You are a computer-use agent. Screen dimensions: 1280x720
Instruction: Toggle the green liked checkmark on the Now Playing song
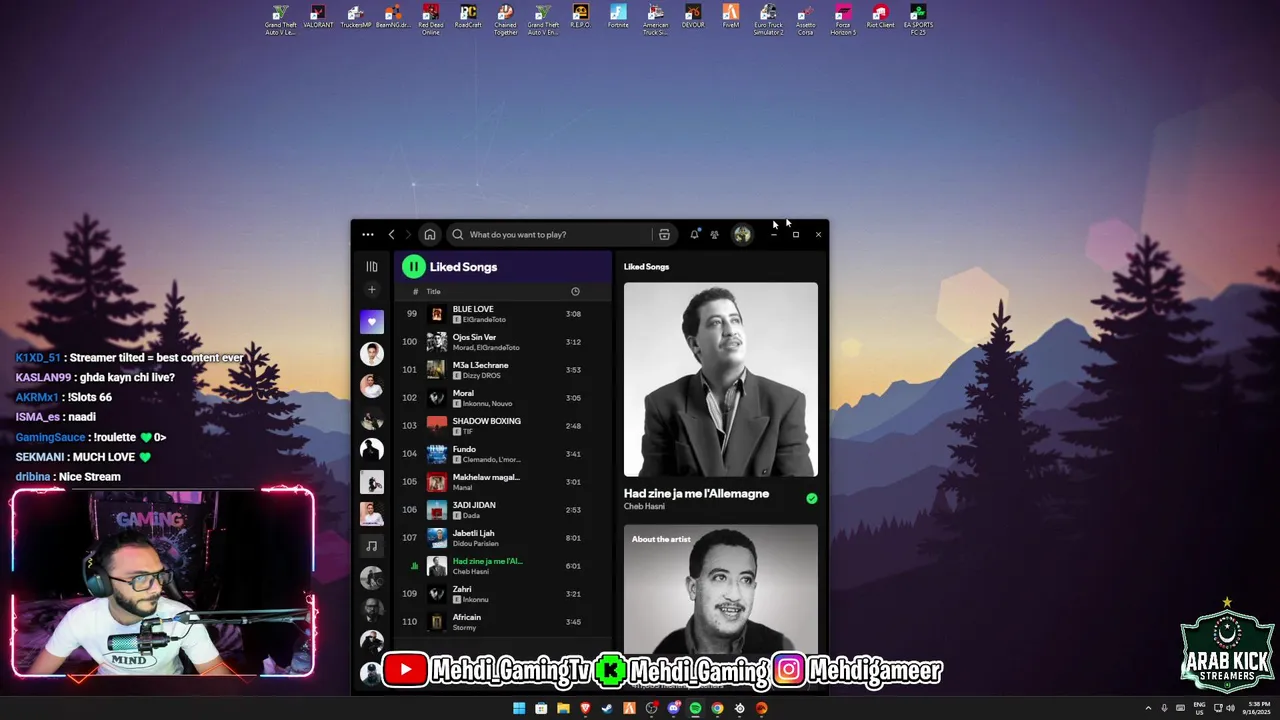pyautogui.click(x=812, y=498)
